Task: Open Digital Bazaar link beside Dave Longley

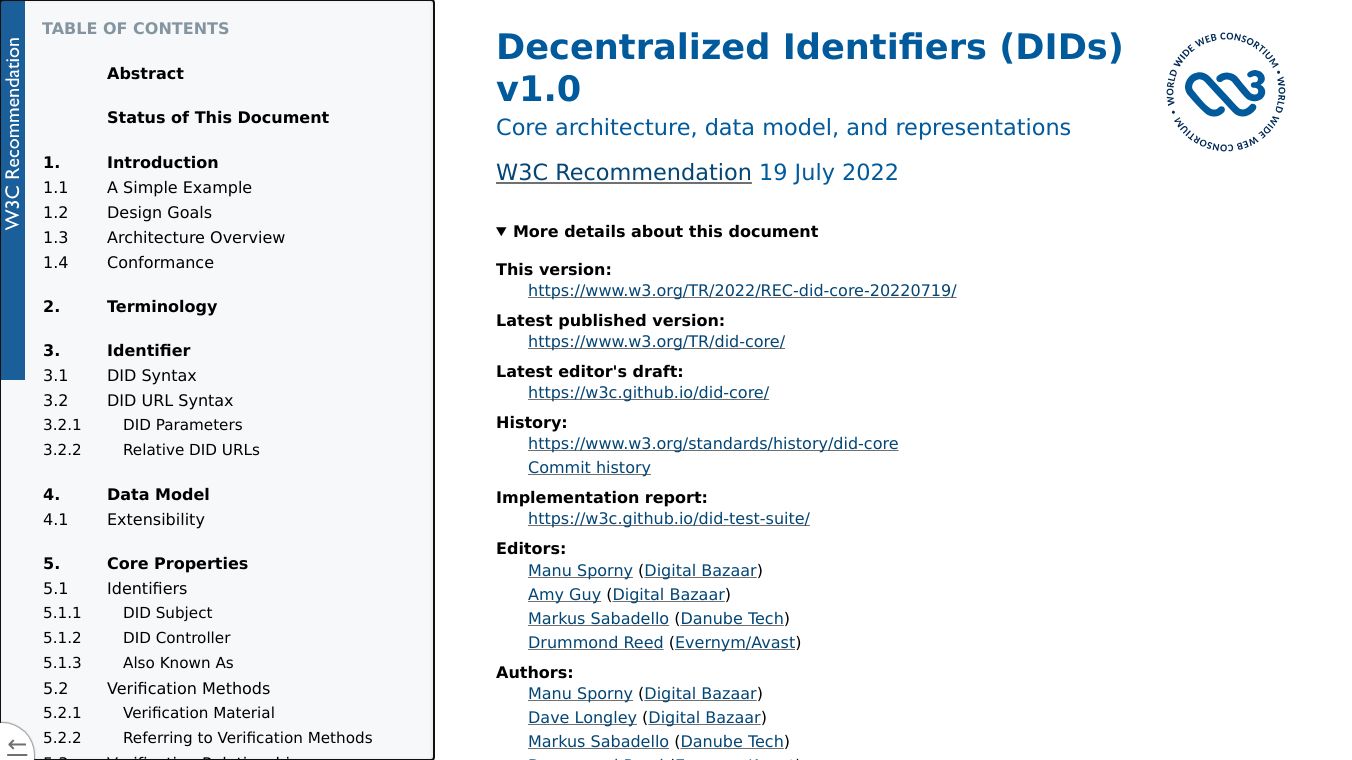Action: [x=704, y=717]
